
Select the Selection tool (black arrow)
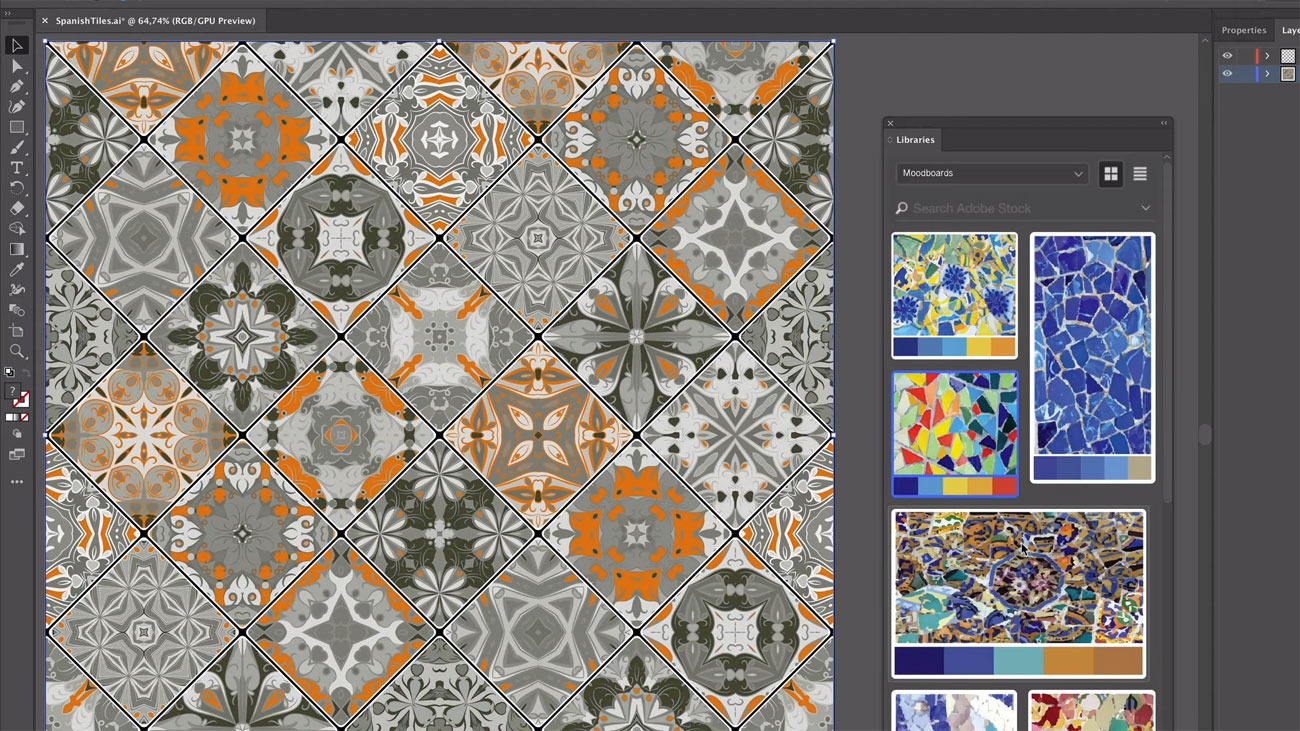[17, 46]
